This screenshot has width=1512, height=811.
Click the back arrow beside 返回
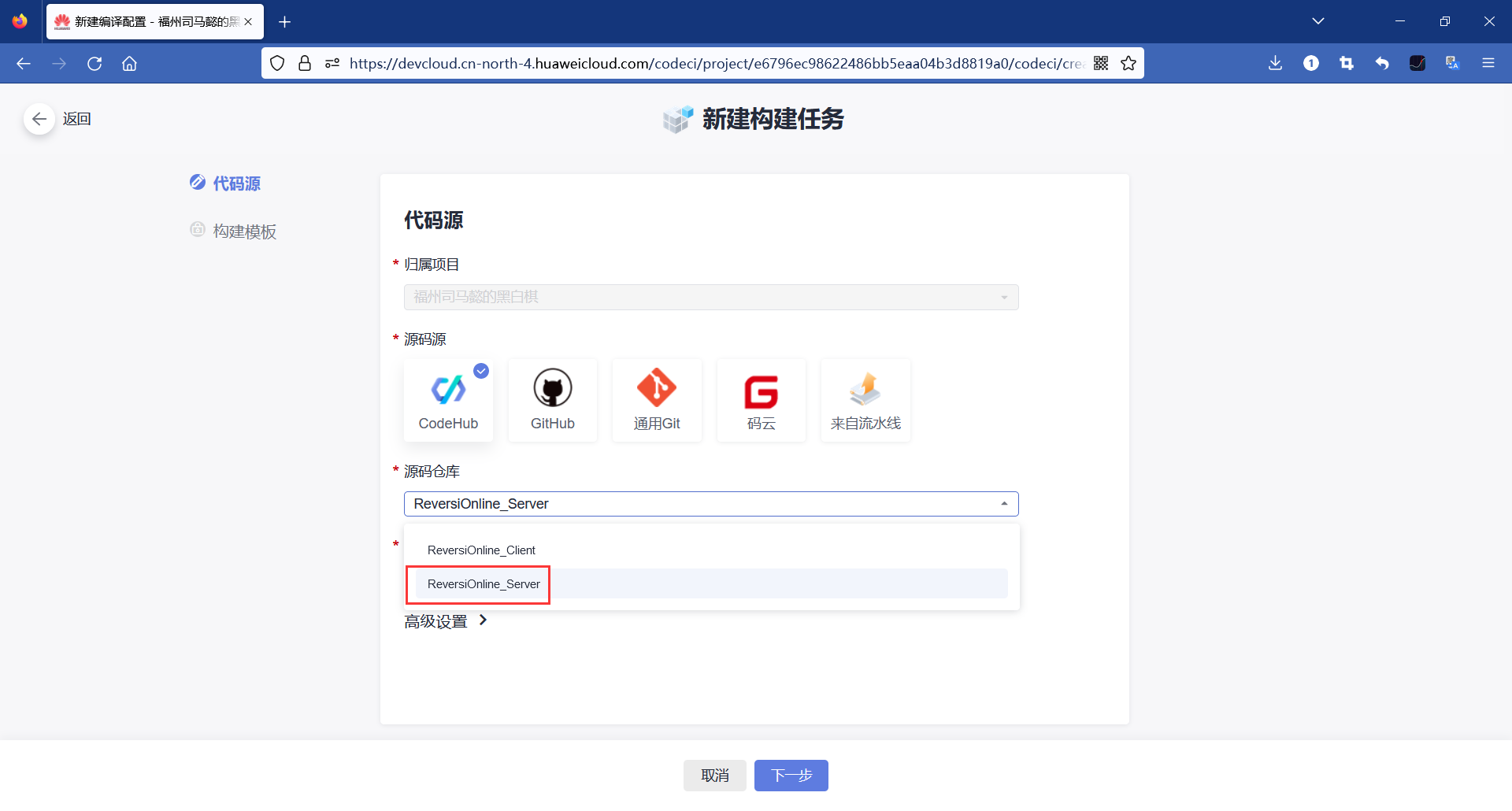click(39, 118)
